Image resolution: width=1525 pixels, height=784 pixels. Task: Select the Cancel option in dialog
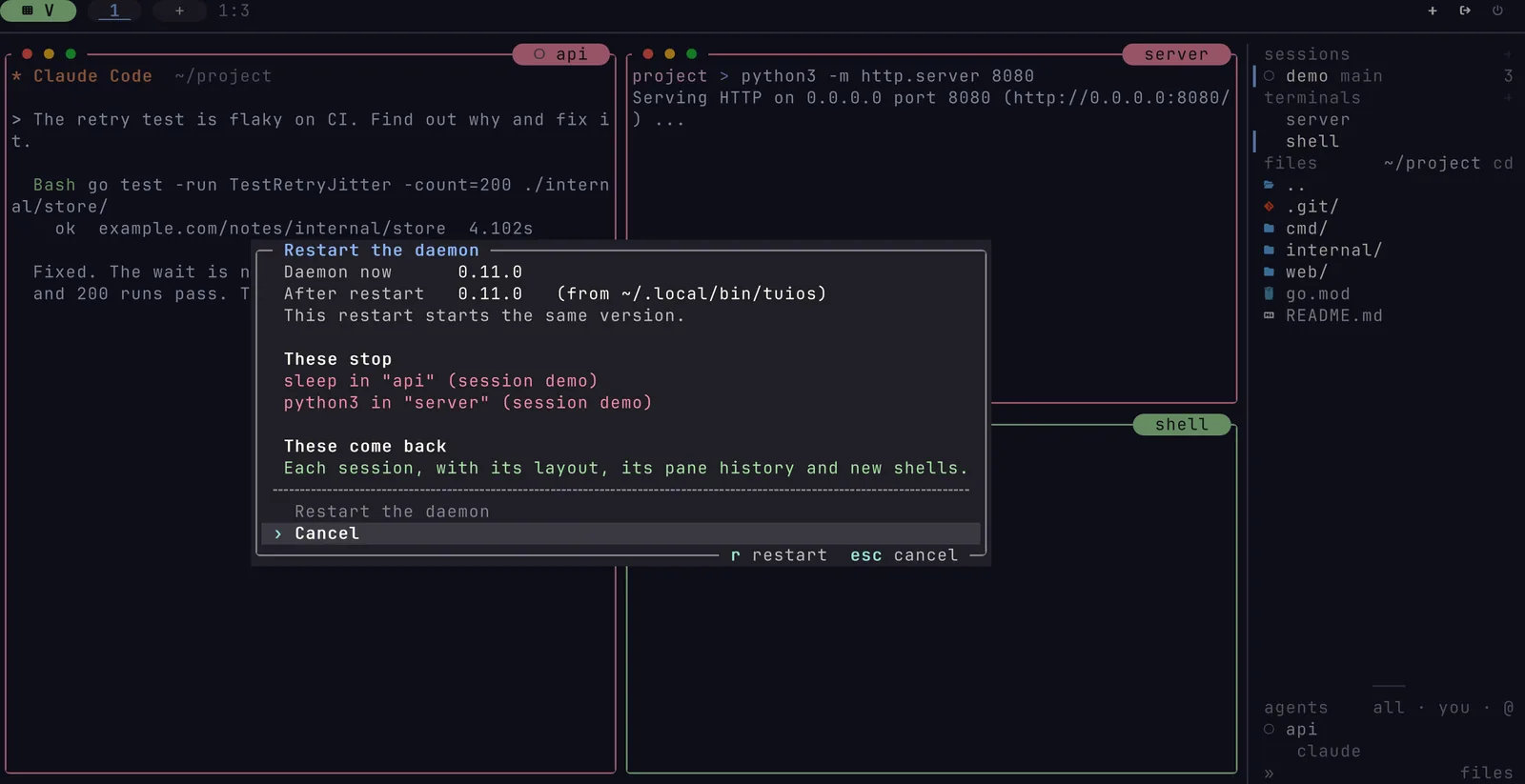click(620, 533)
